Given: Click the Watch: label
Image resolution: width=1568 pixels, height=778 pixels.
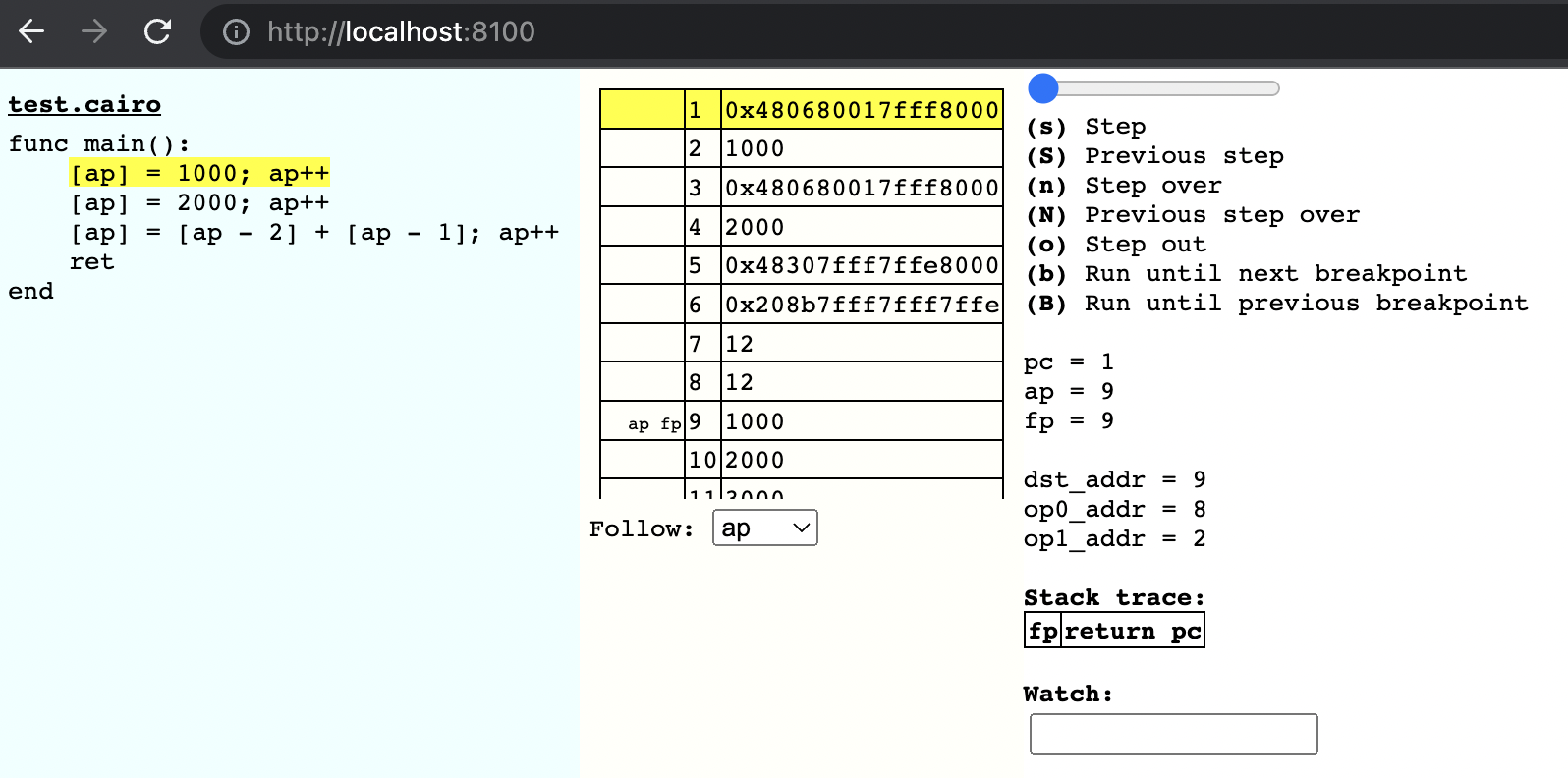Looking at the screenshot, I should [x=1068, y=695].
